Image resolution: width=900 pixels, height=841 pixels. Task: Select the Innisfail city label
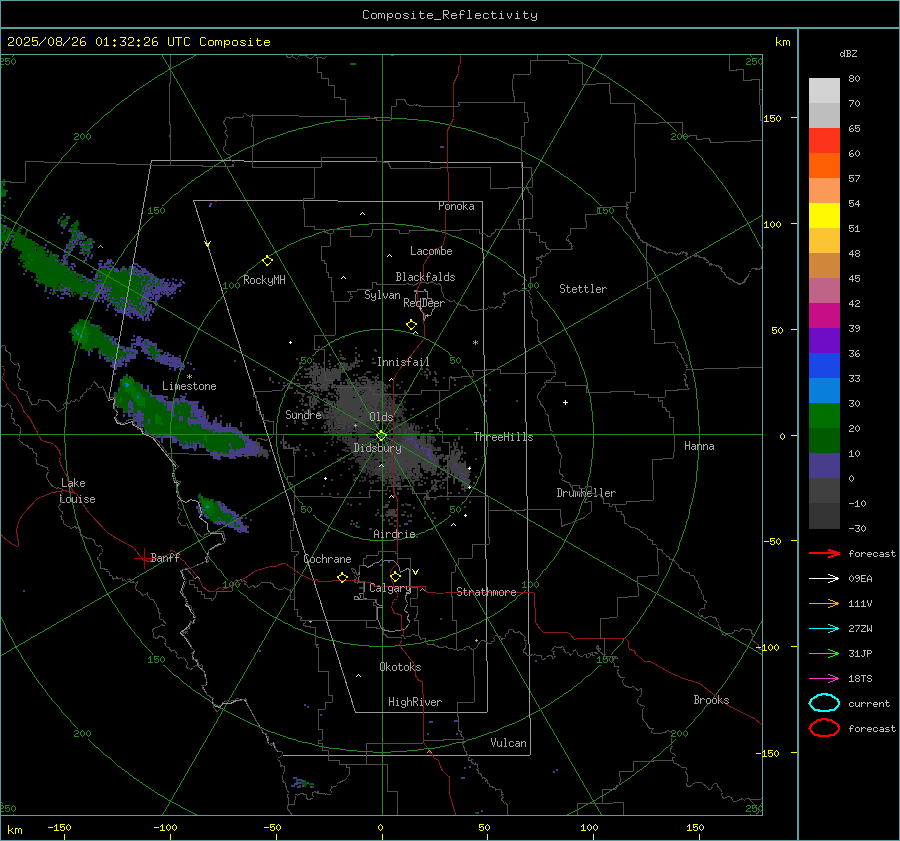point(403,362)
